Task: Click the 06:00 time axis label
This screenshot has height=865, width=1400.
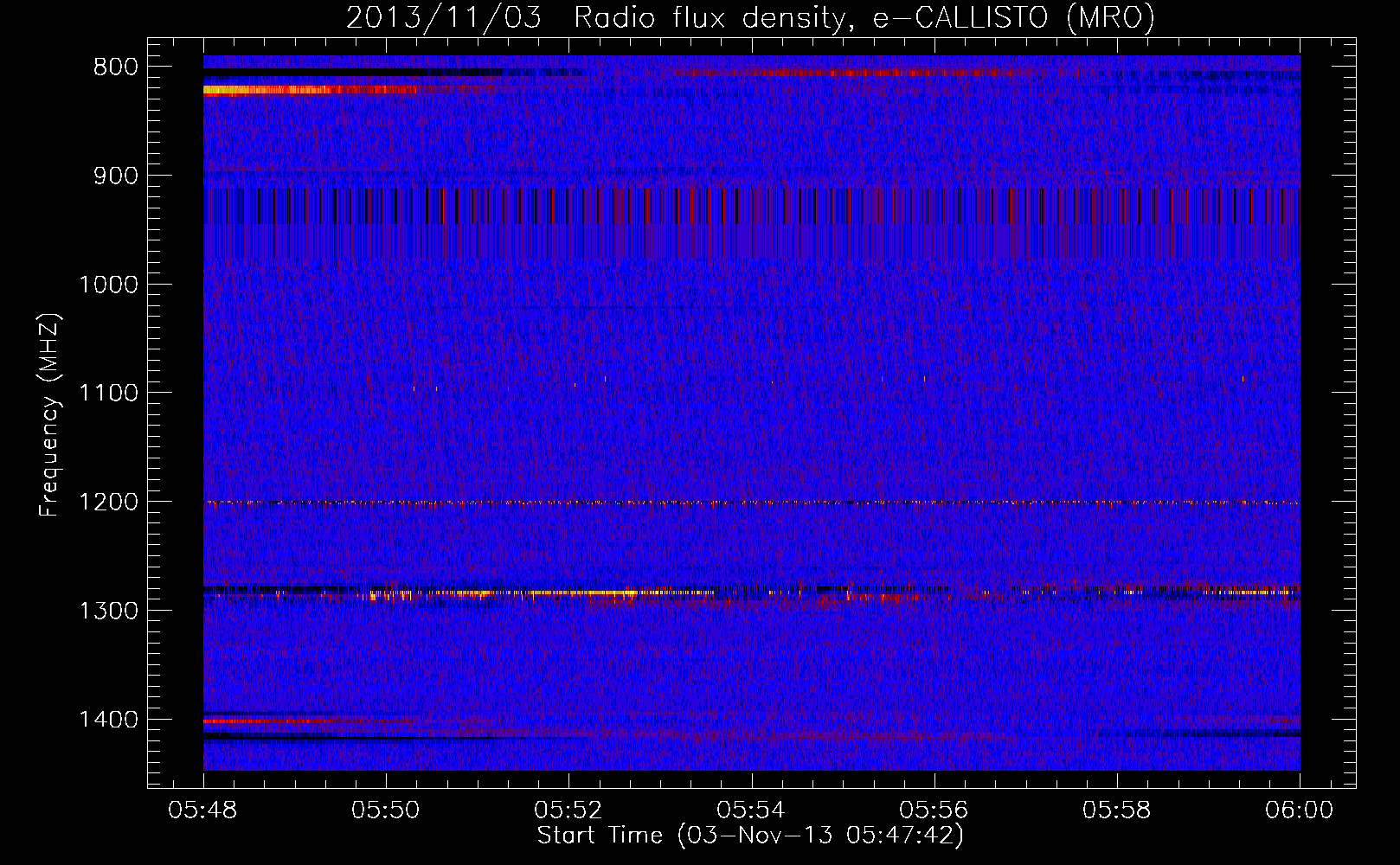Action: tap(1300, 811)
